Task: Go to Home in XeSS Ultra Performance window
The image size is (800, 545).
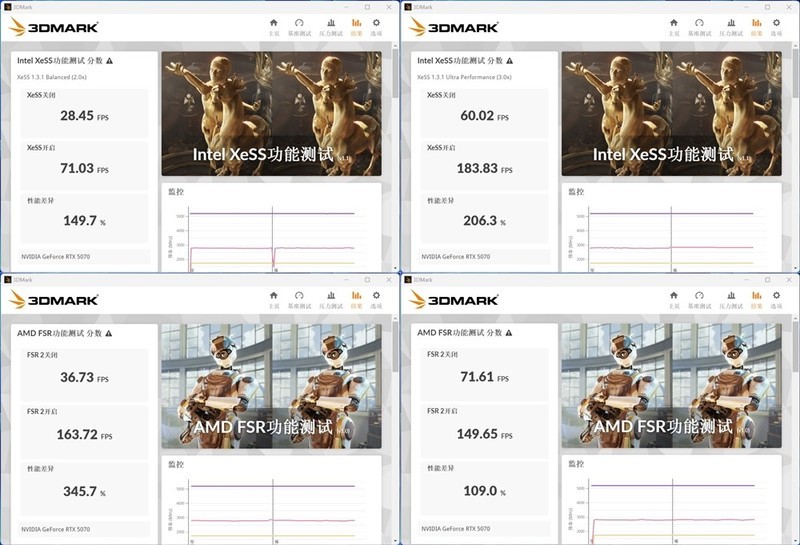Action: point(673,23)
